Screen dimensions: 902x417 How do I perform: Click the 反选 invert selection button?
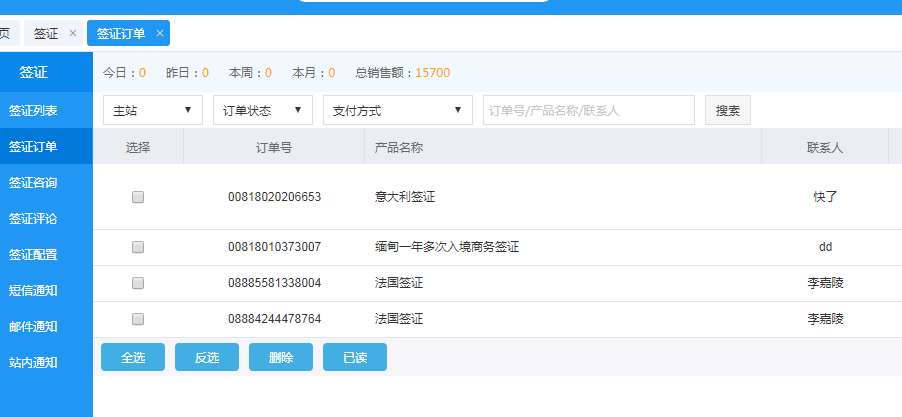[x=207, y=357]
